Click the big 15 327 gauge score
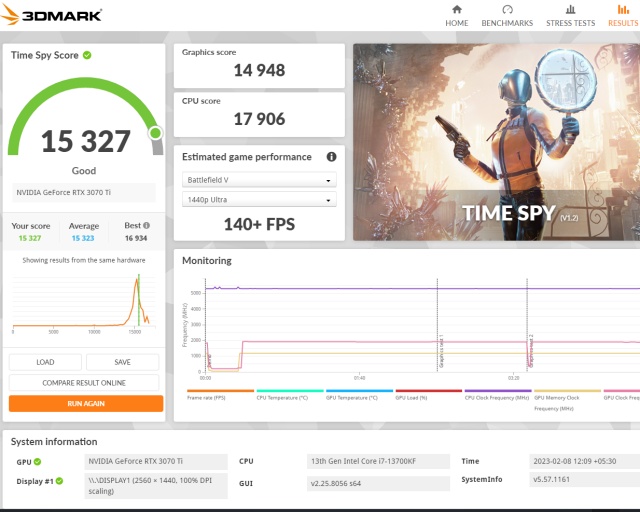640x512 pixels. click(85, 141)
